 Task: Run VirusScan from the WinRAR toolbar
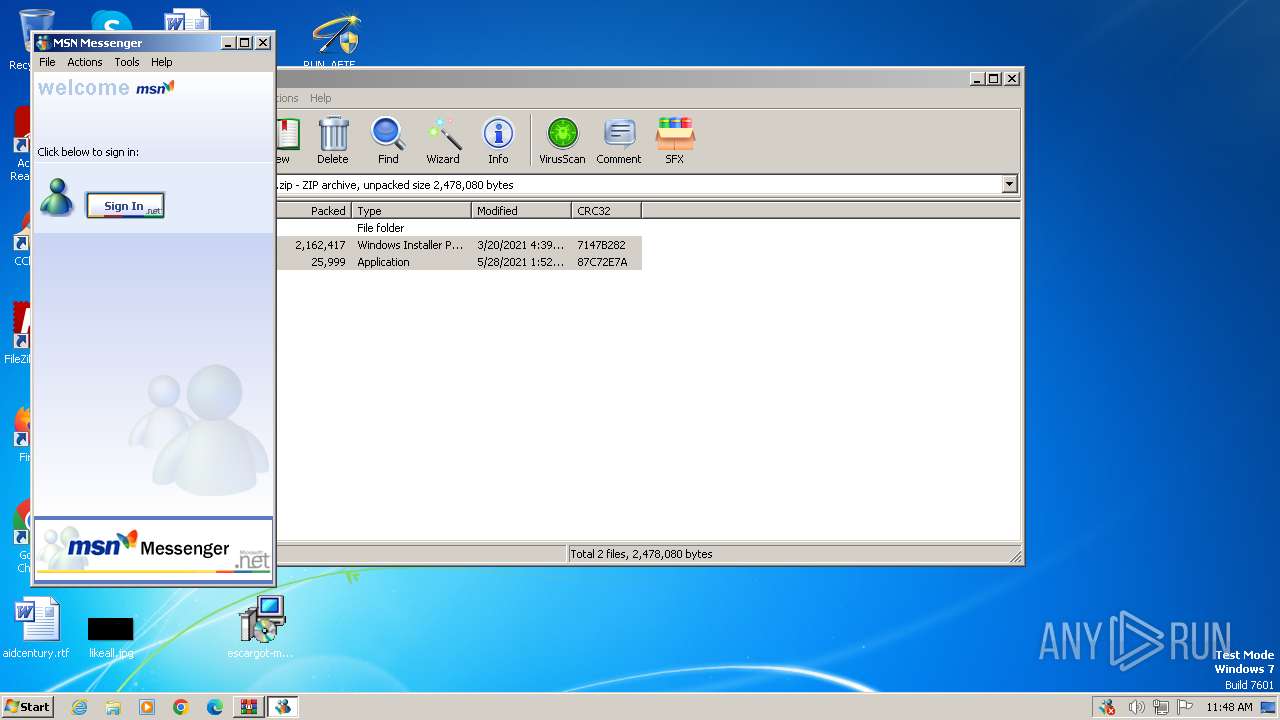coord(562,140)
